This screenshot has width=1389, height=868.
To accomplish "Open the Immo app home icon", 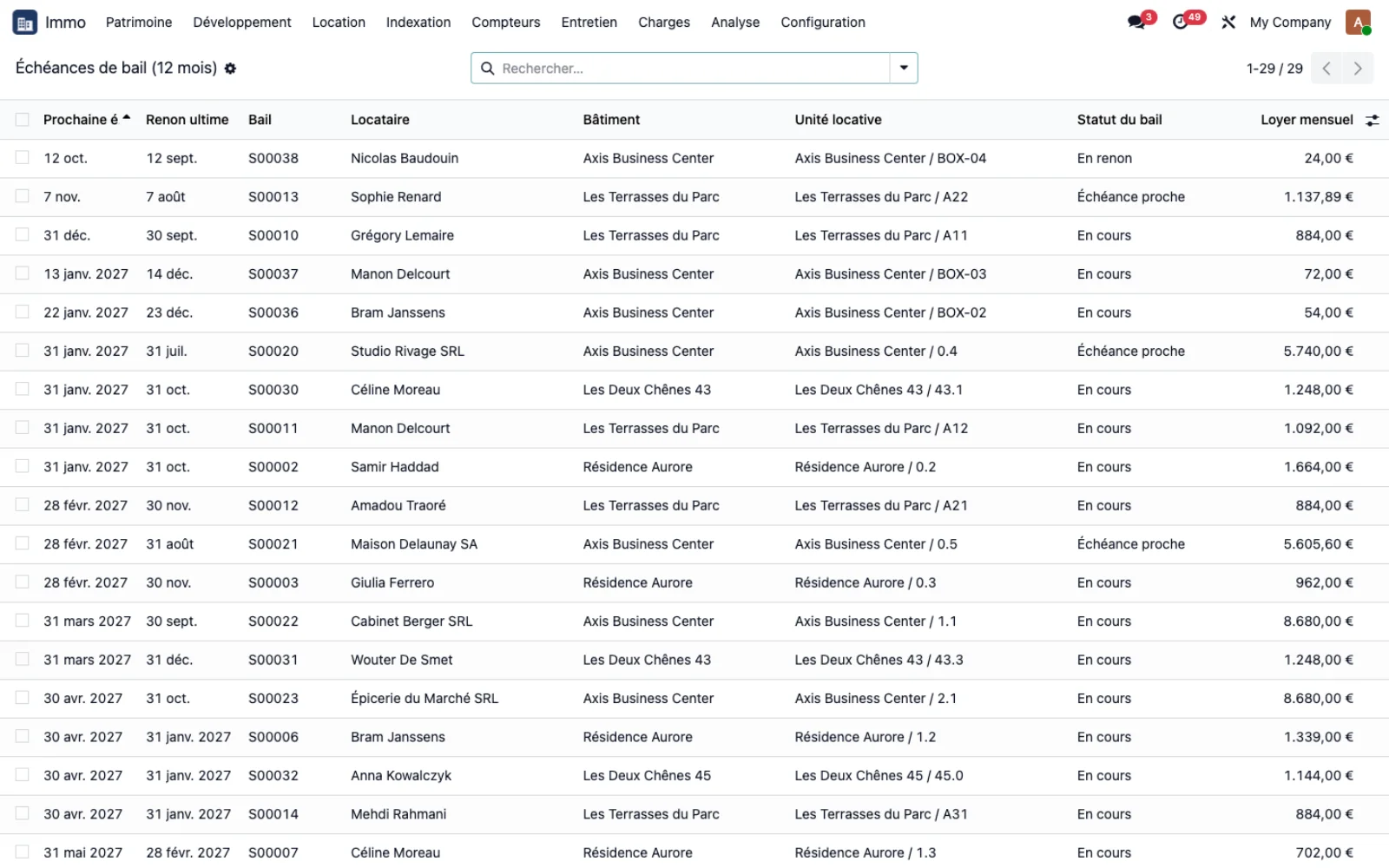I will [x=24, y=23].
